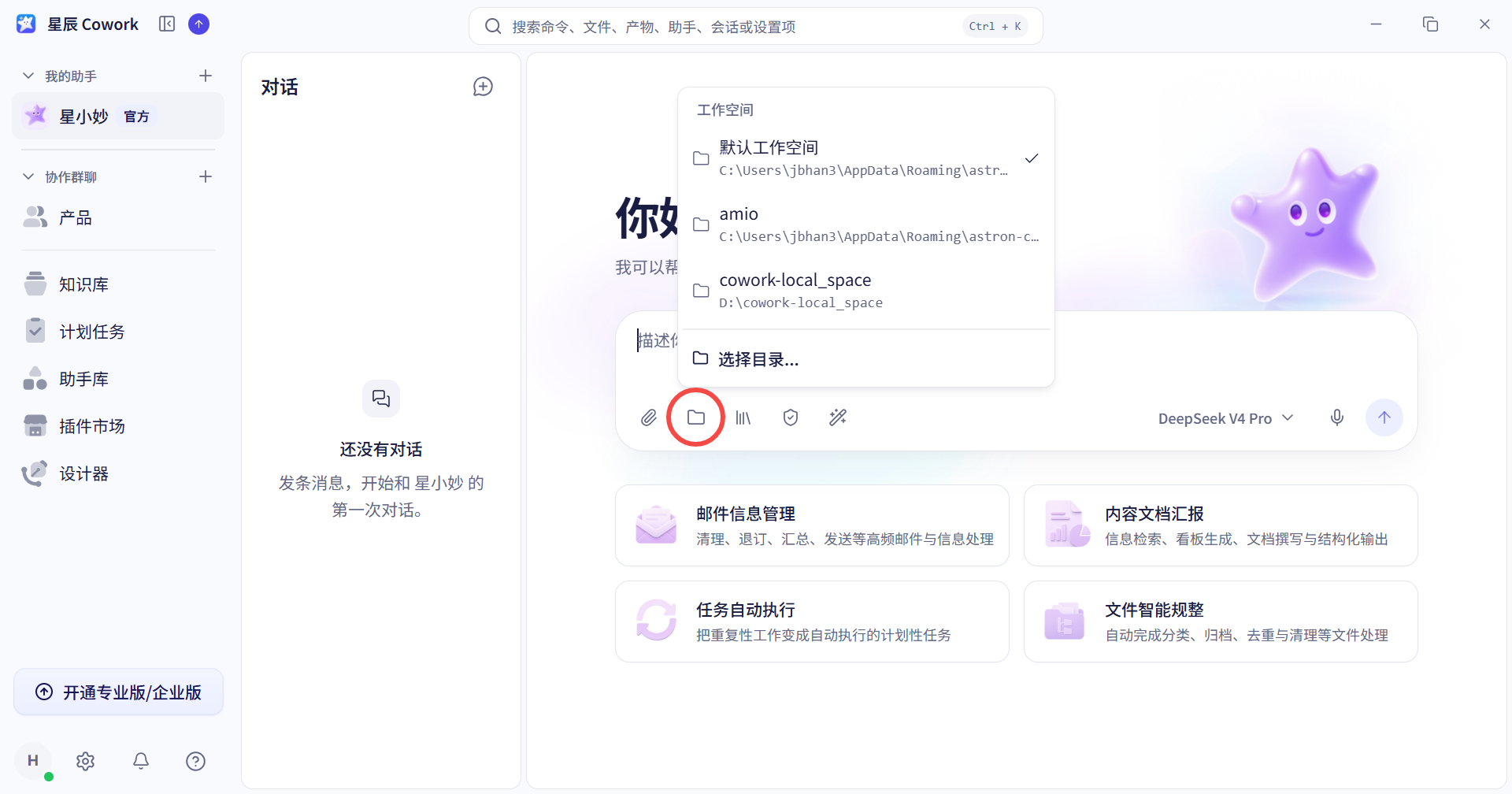This screenshot has width=1512, height=794.
Task: Collapse the 协作群聊 section
Action: (x=28, y=176)
